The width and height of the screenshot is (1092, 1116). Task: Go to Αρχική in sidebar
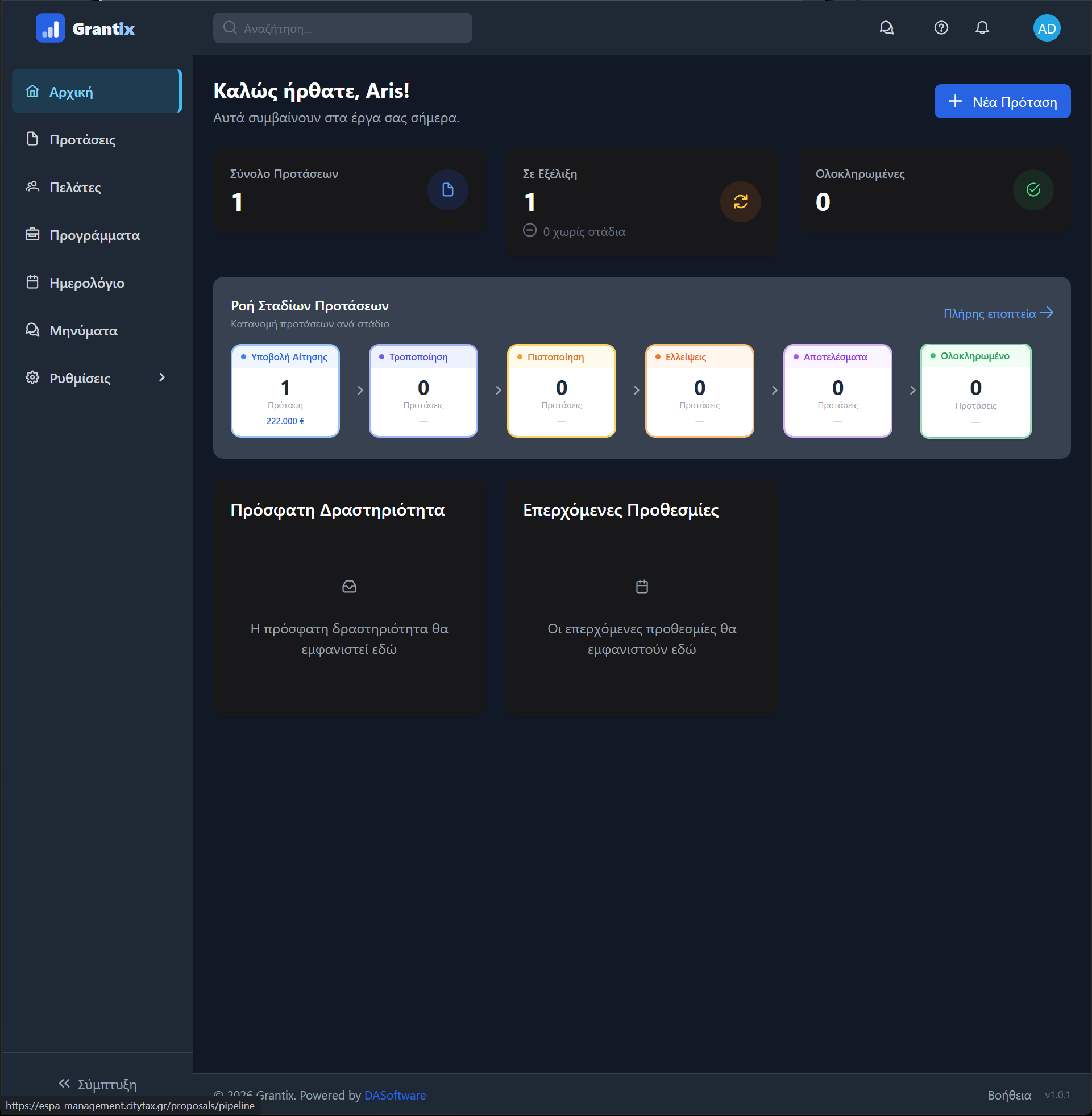coord(97,91)
